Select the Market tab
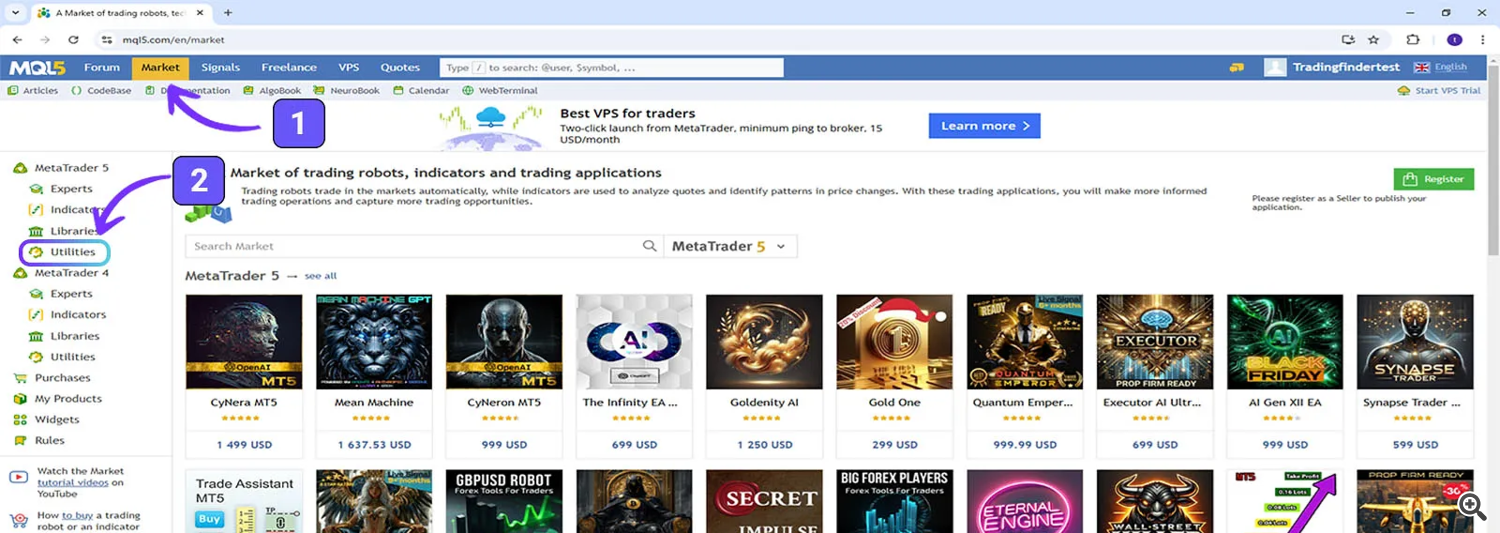1500x533 pixels. coord(160,68)
